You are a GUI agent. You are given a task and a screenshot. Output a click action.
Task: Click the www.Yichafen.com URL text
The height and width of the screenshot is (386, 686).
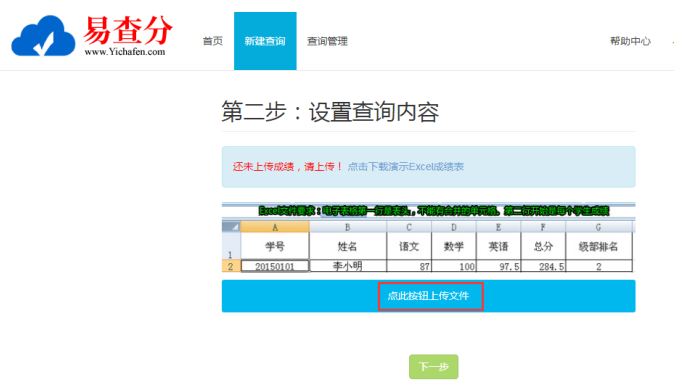pyautogui.click(x=125, y=52)
